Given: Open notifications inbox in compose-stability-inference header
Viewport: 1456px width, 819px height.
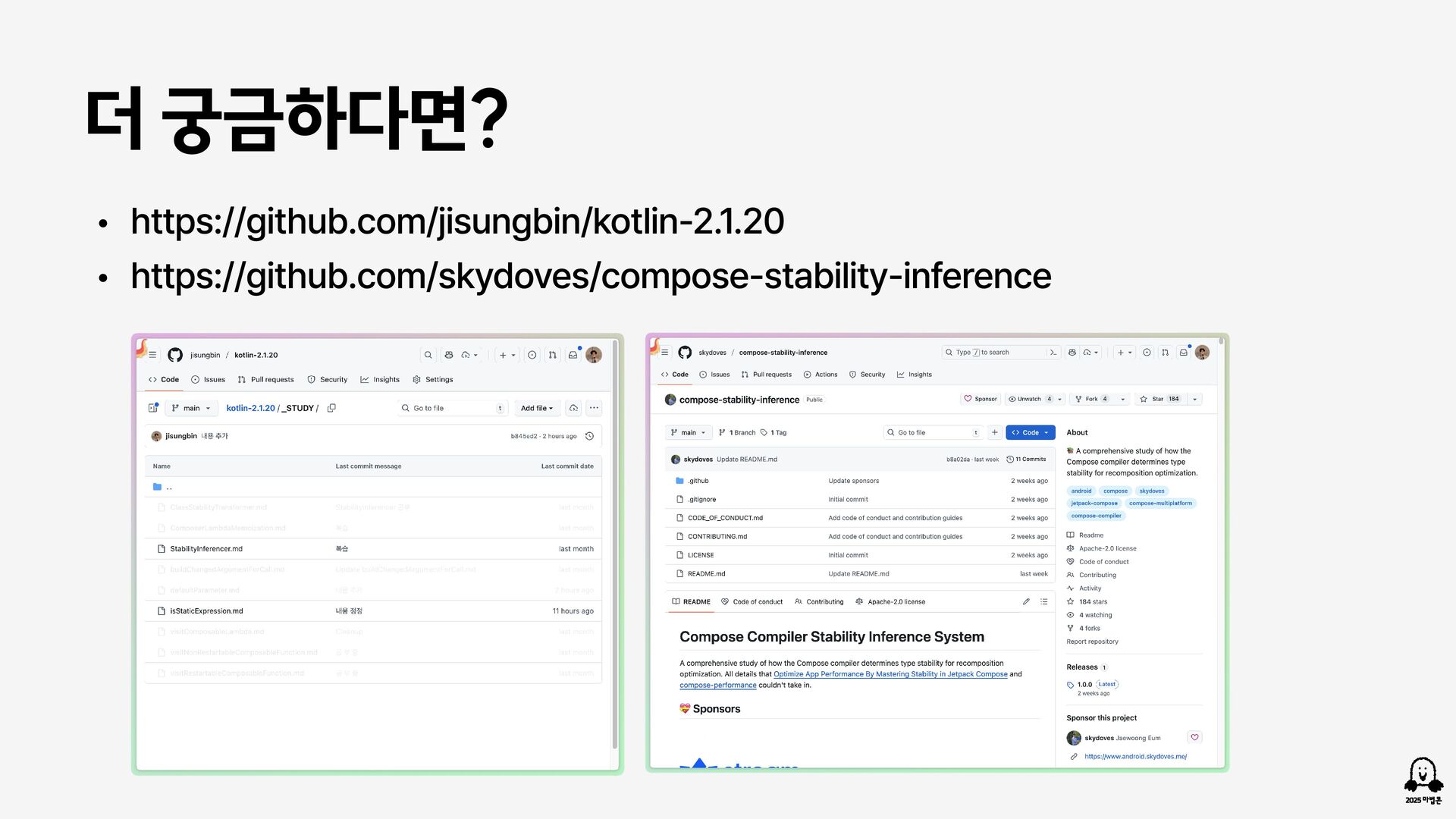Looking at the screenshot, I should click(x=1183, y=353).
